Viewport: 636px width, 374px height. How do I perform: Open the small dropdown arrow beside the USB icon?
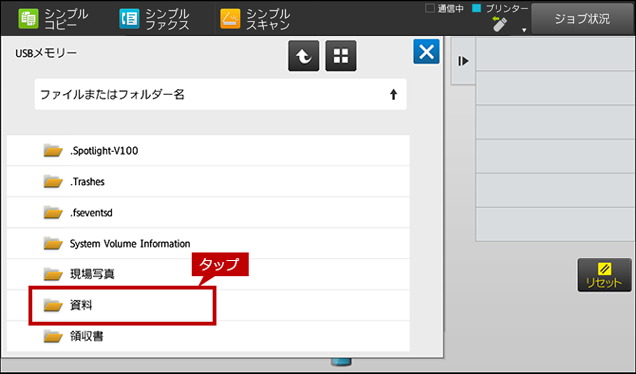(524, 30)
